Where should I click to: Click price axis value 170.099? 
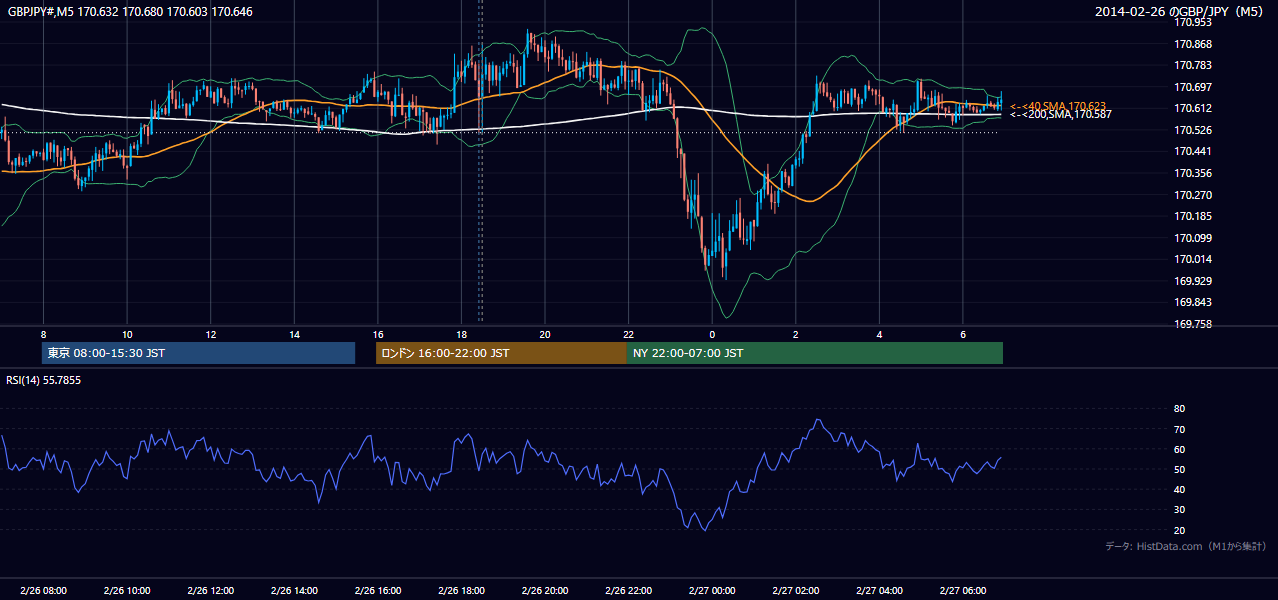coord(1193,238)
